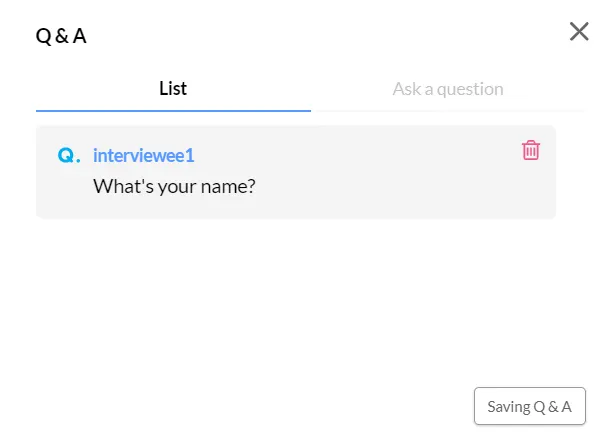Tap the red trash can icon
The width and height of the screenshot is (613, 432).
tap(531, 150)
